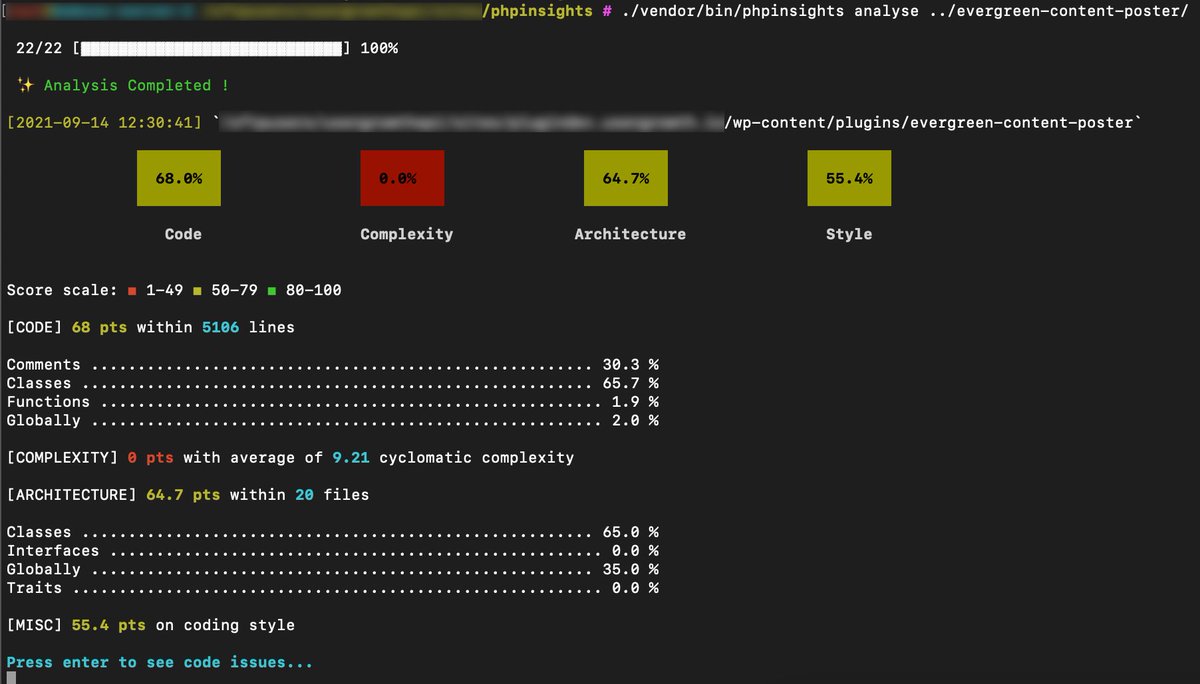Click the red '0 pts' complexity score
The width and height of the screenshot is (1200, 684).
click(x=150, y=458)
